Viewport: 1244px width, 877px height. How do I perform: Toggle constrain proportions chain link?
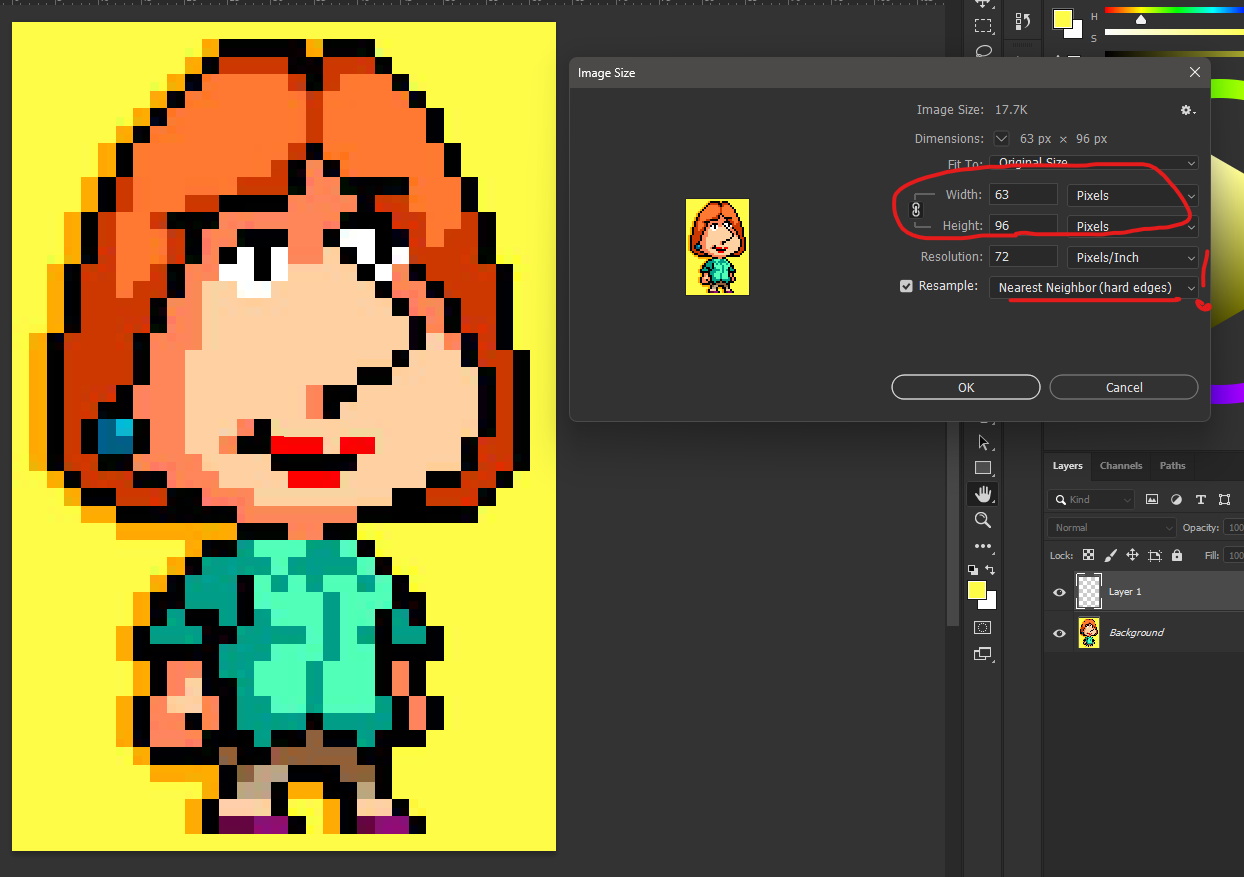(x=915, y=209)
